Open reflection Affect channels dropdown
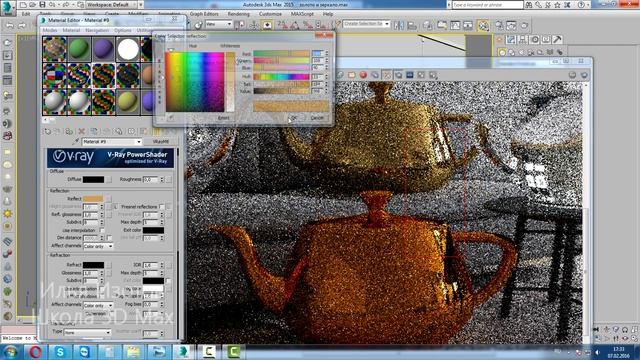 98,246
